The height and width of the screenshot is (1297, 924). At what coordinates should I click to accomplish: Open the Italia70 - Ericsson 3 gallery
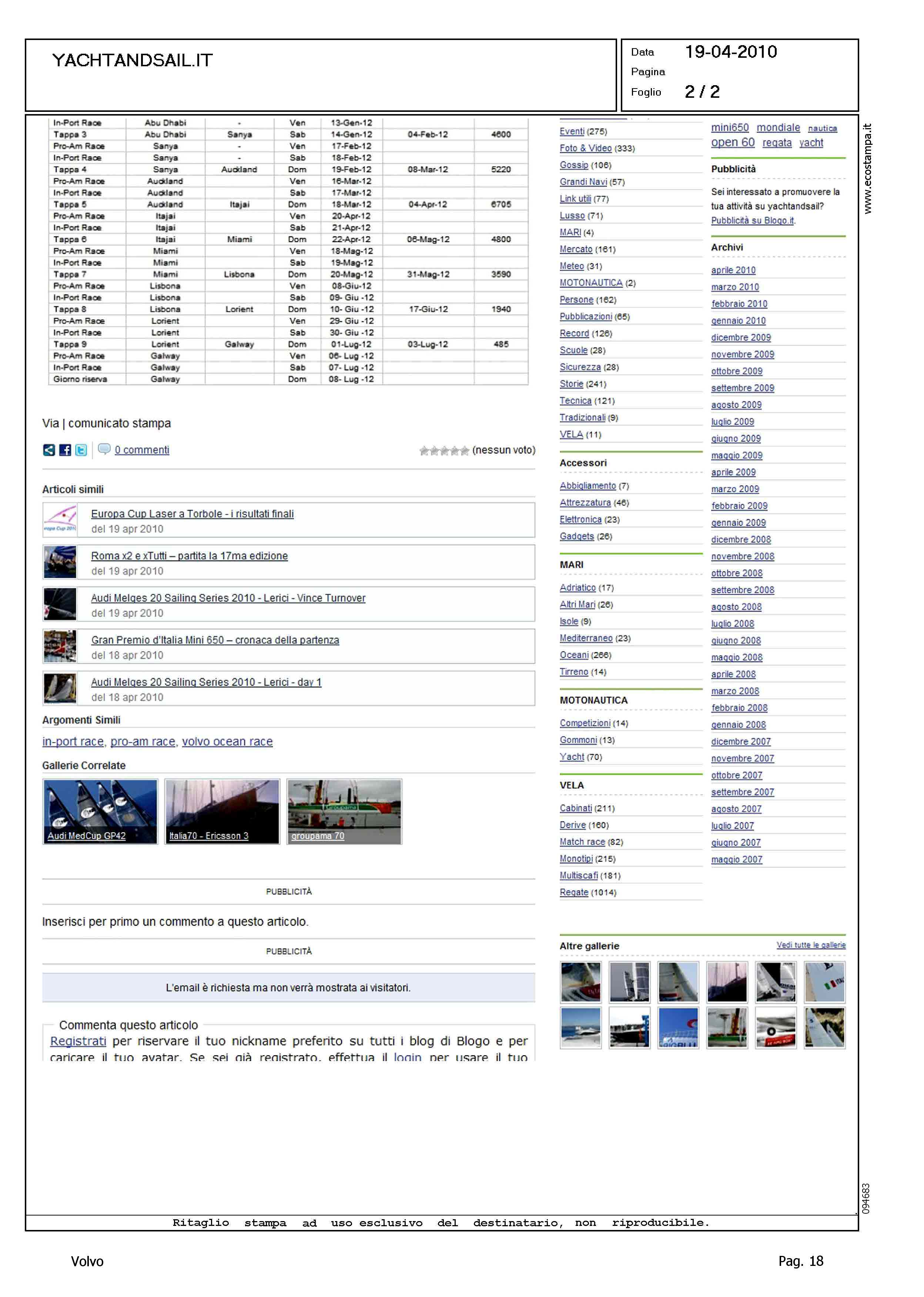pos(222,811)
